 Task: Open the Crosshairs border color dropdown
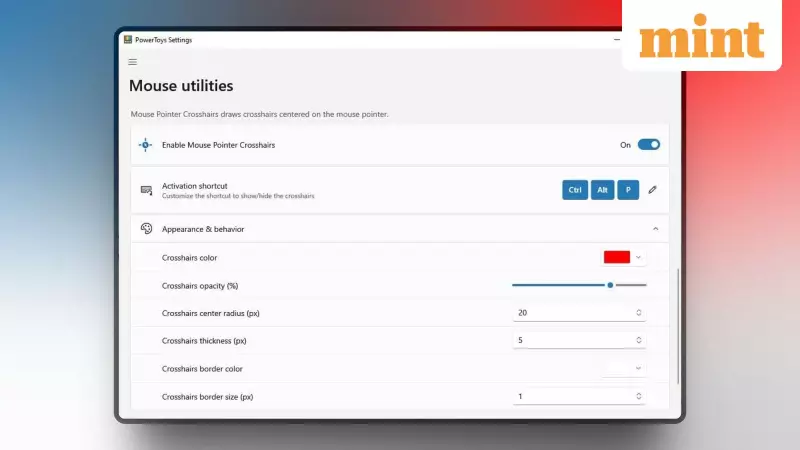click(x=638, y=369)
